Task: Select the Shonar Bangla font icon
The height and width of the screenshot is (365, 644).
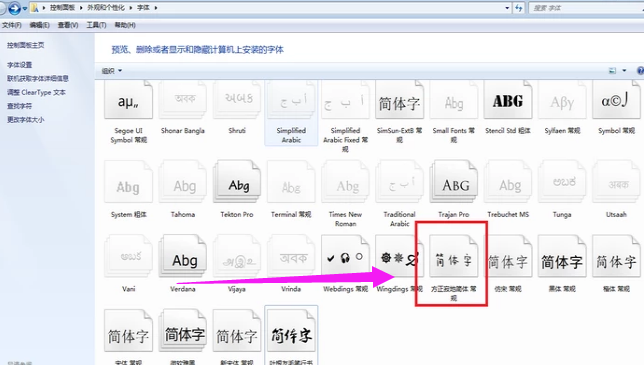Action: [x=183, y=101]
